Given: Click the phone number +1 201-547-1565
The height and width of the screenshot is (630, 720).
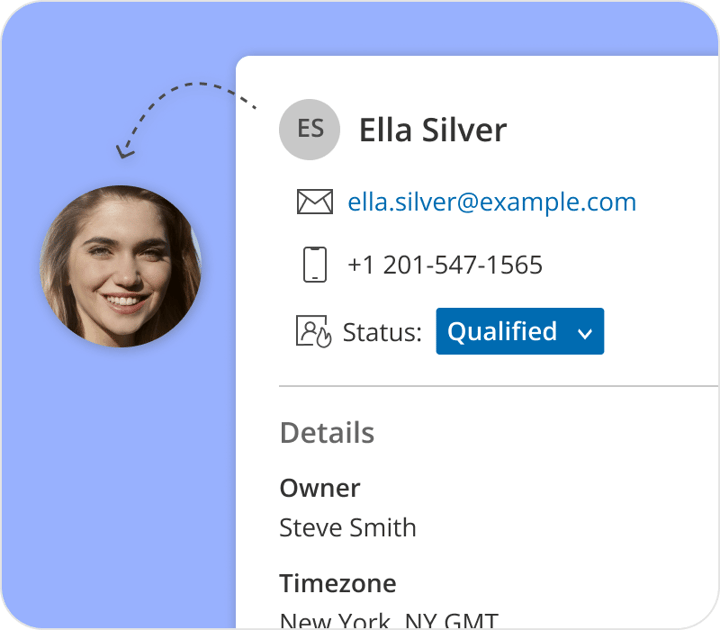Looking at the screenshot, I should (445, 265).
